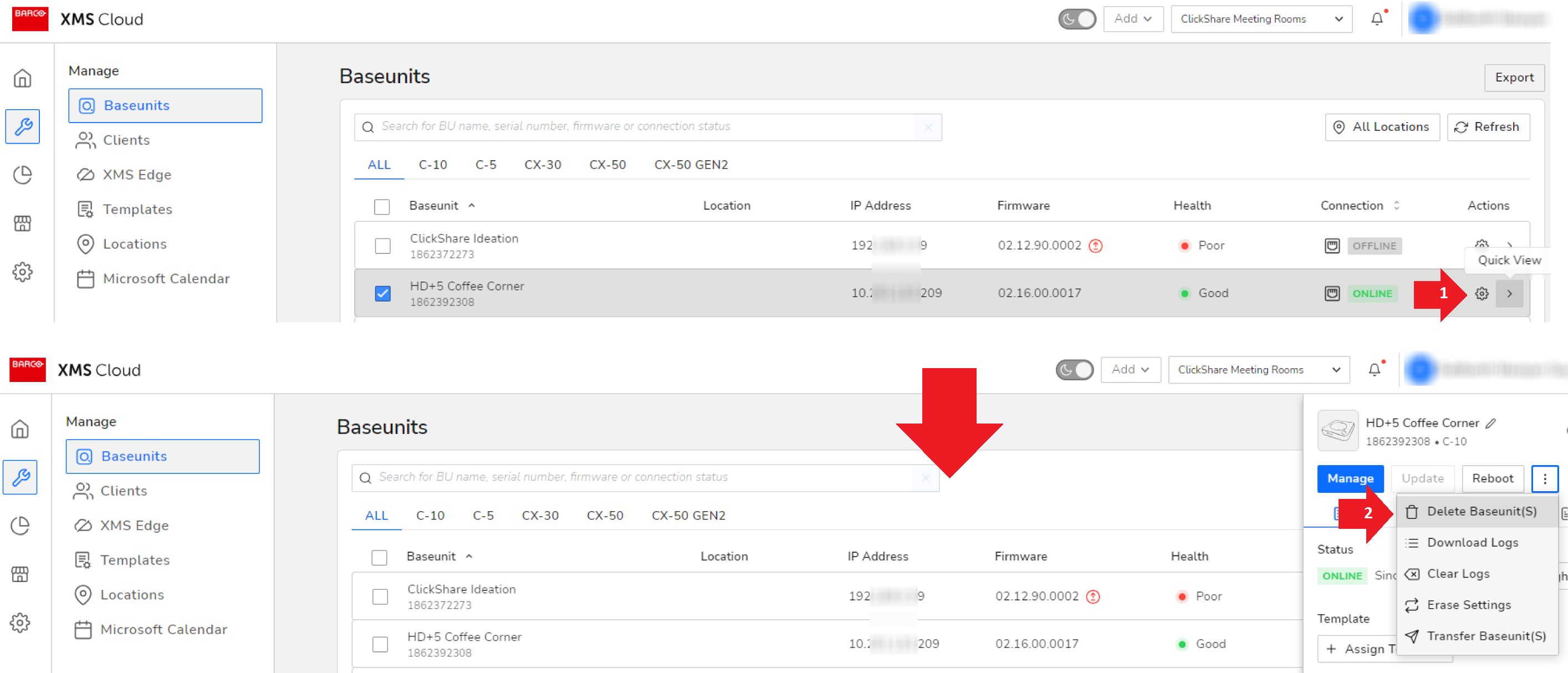Toggle dark mode switch in top header
Image resolution: width=1568 pixels, height=673 pixels.
point(1077,19)
